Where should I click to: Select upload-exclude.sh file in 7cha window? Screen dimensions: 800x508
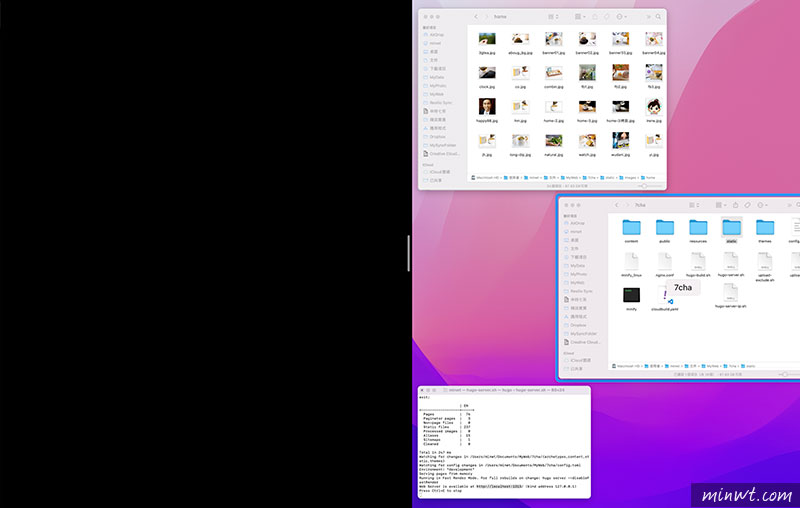coord(765,261)
